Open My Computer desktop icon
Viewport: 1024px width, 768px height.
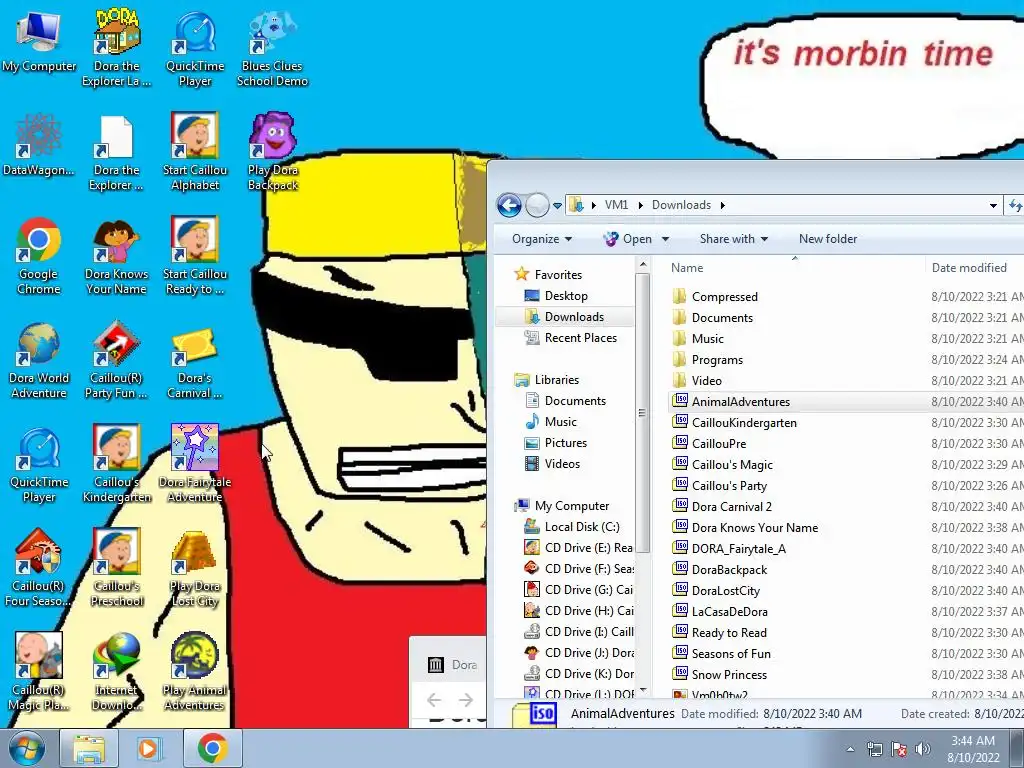(x=39, y=42)
